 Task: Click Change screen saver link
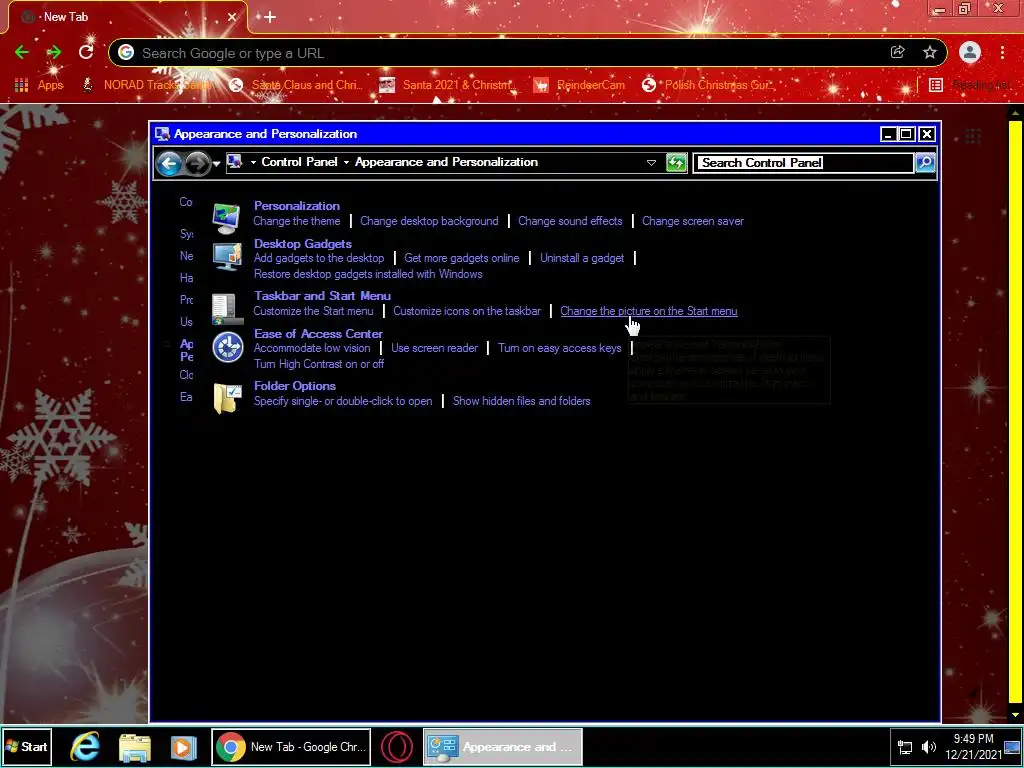[x=693, y=221]
